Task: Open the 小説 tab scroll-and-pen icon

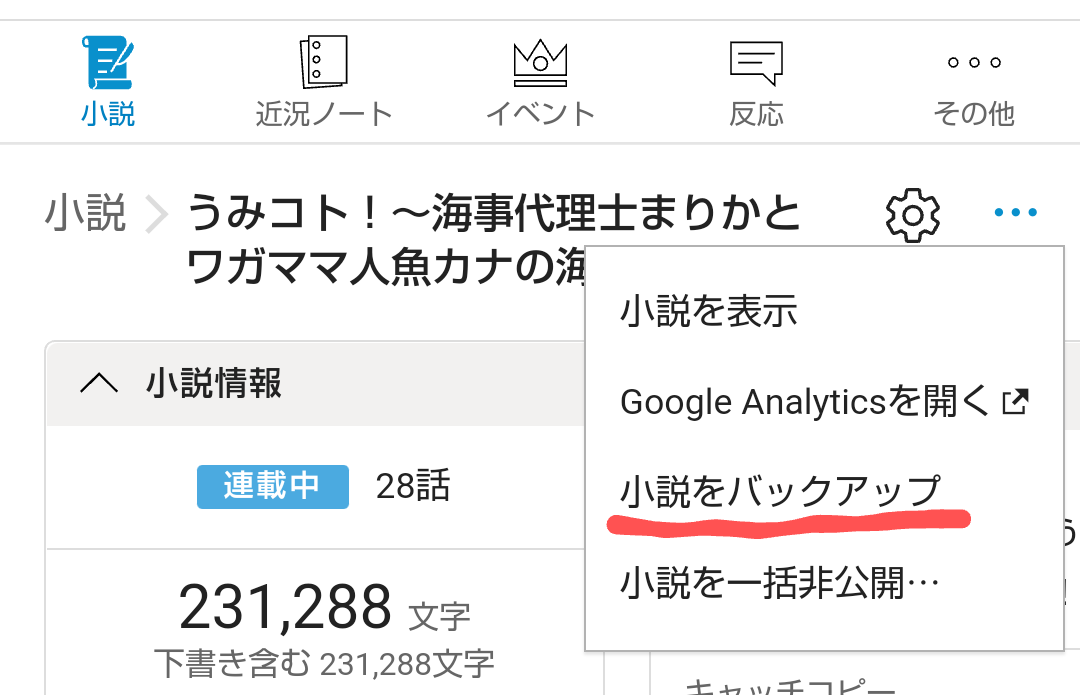Action: (108, 63)
